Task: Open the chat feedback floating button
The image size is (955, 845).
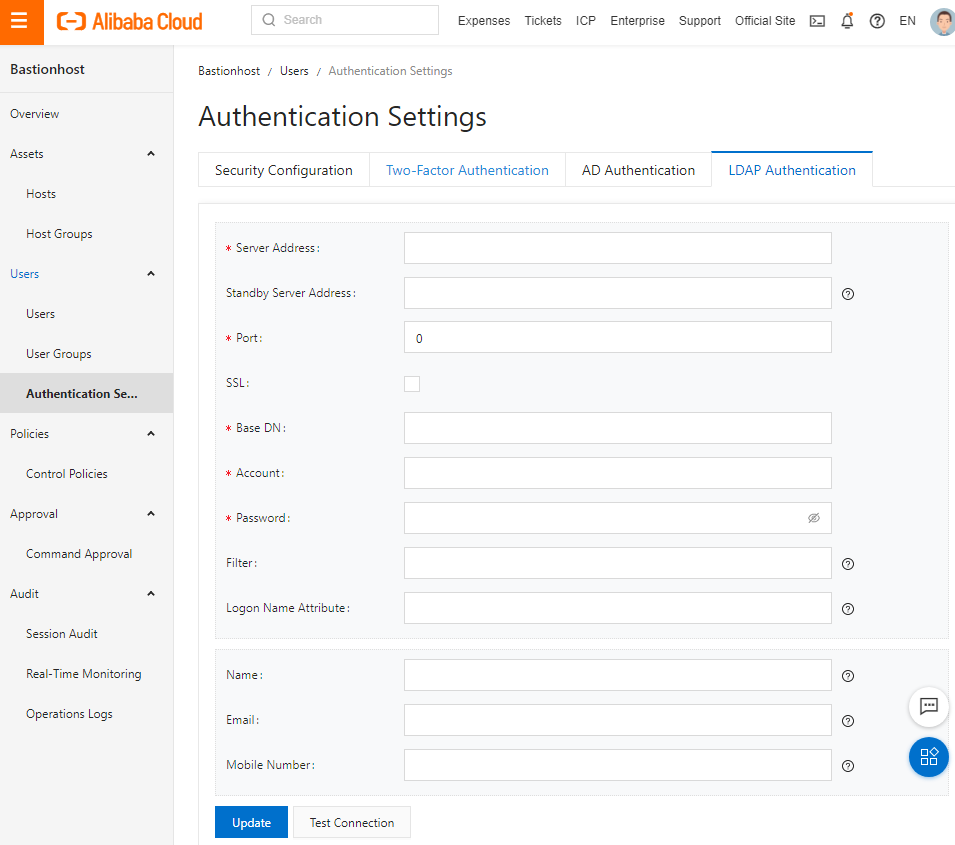Action: pyautogui.click(x=928, y=706)
